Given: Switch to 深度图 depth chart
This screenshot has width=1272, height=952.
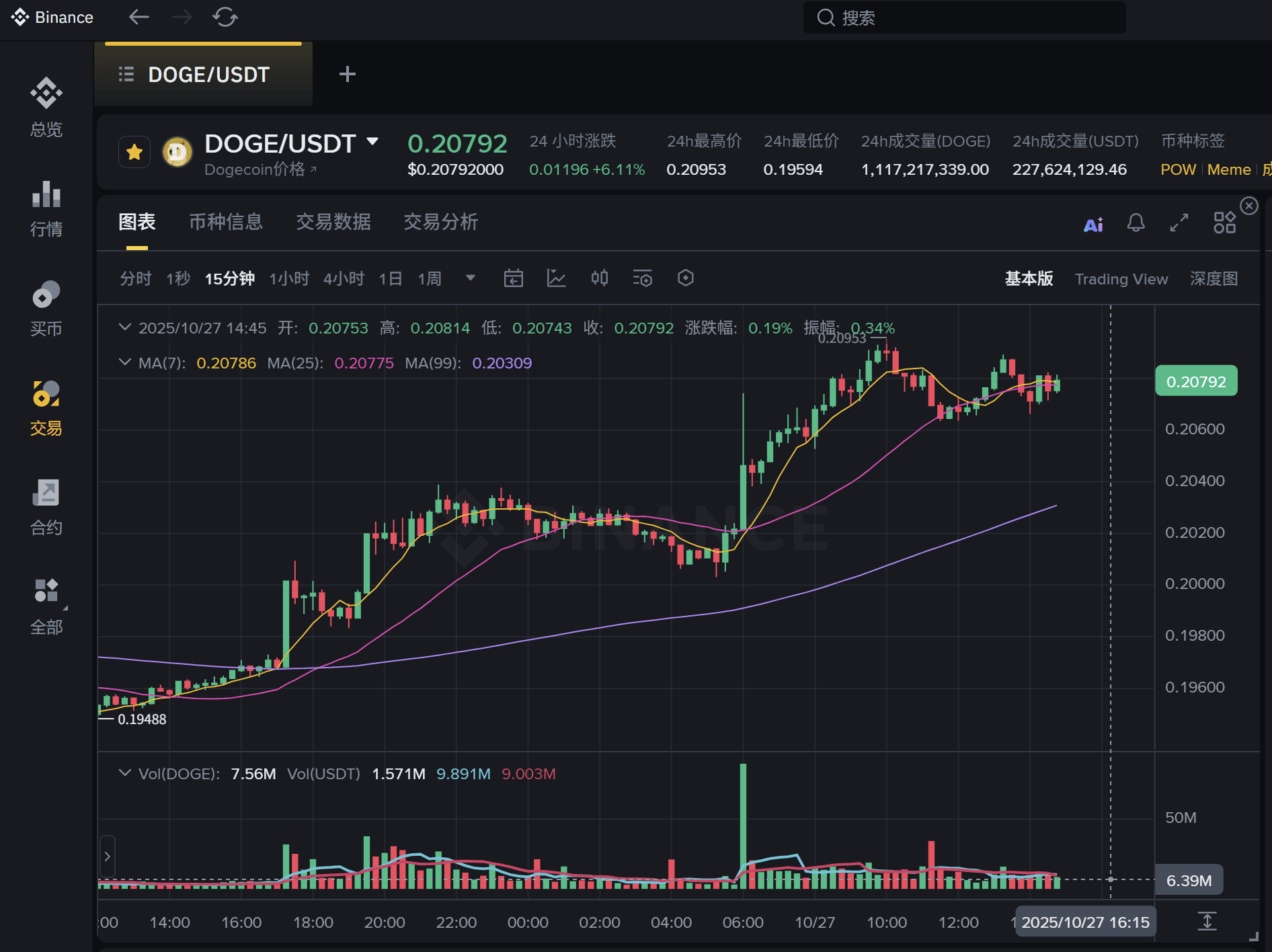Looking at the screenshot, I should click(x=1214, y=278).
